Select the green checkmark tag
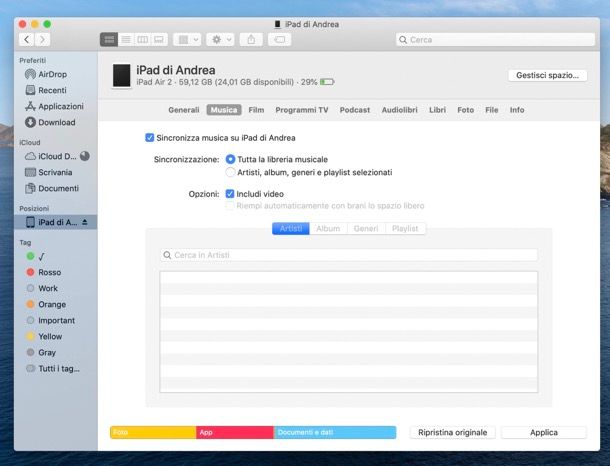This screenshot has height=466, width=610. (36, 256)
